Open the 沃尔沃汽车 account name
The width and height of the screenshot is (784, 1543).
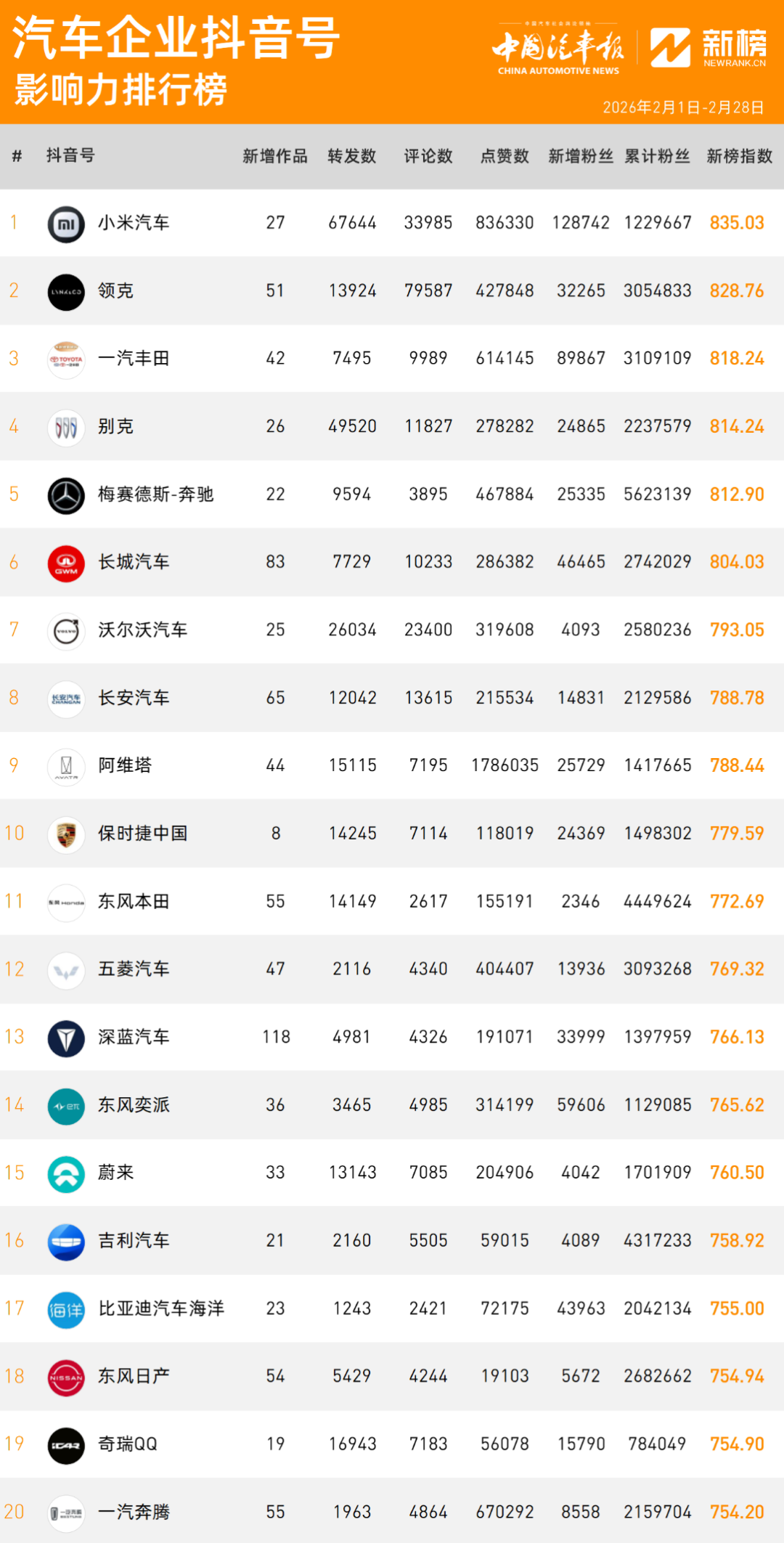coord(143,630)
